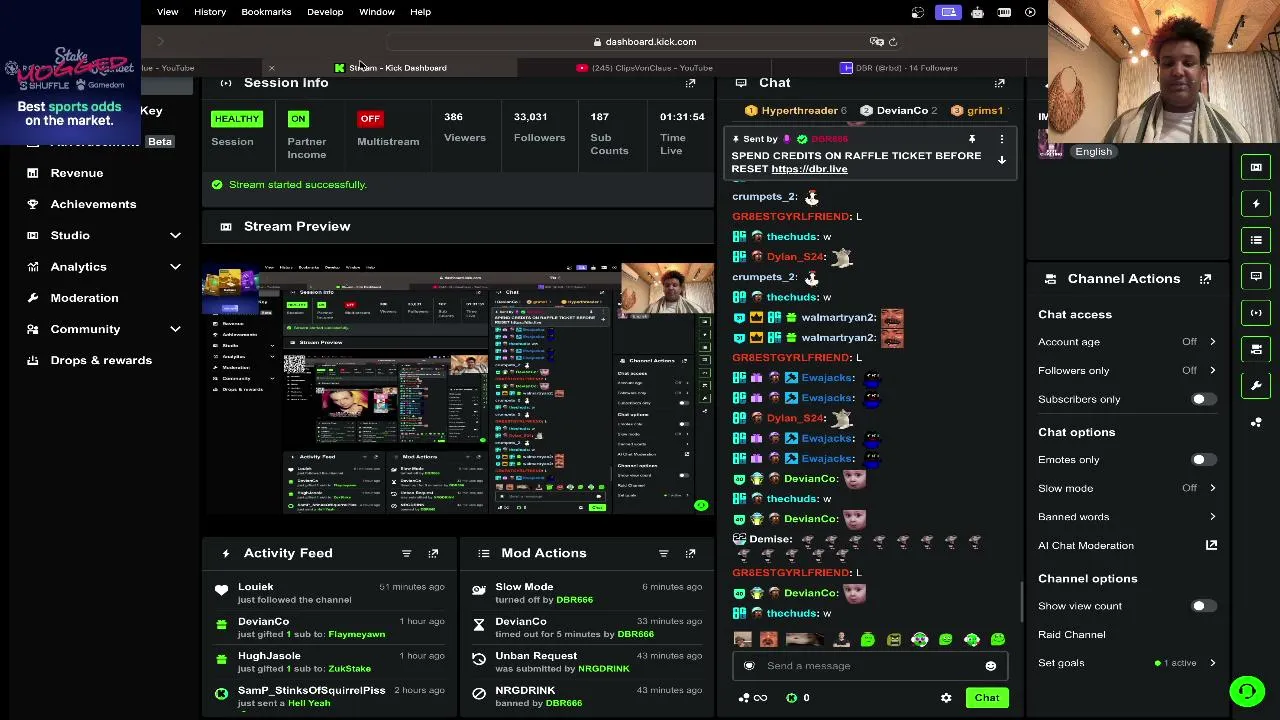Click Hyperthreader in chat leaderboard
Image resolution: width=1280 pixels, height=720 pixels.
(x=799, y=111)
